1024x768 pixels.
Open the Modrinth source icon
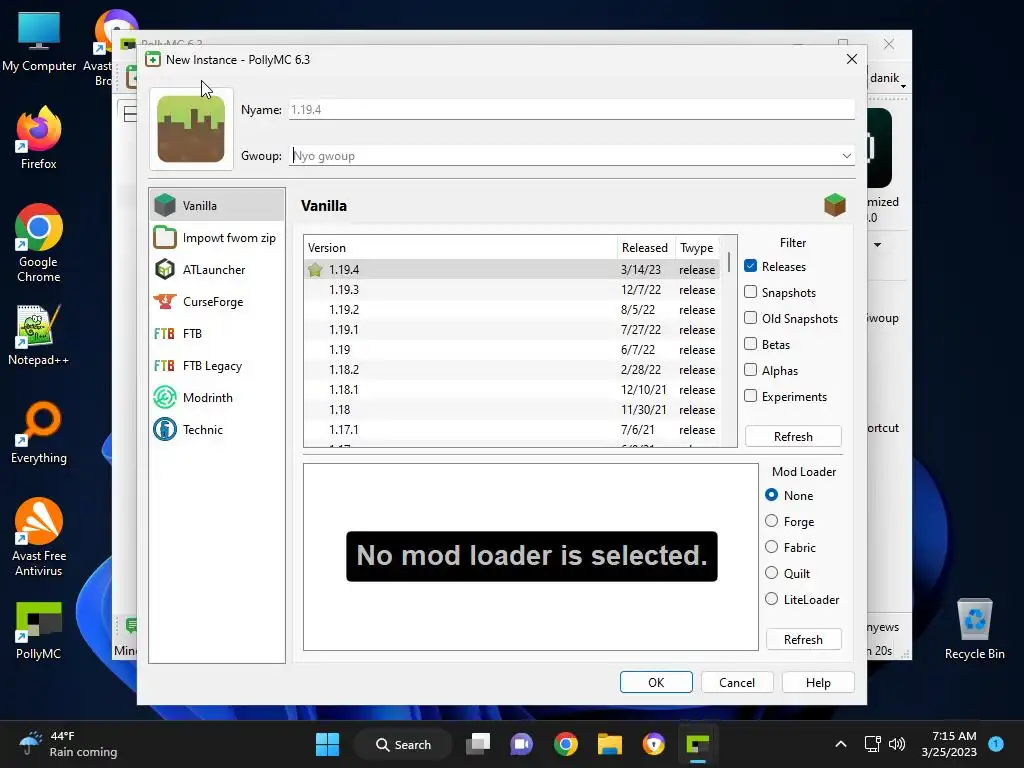(x=165, y=397)
